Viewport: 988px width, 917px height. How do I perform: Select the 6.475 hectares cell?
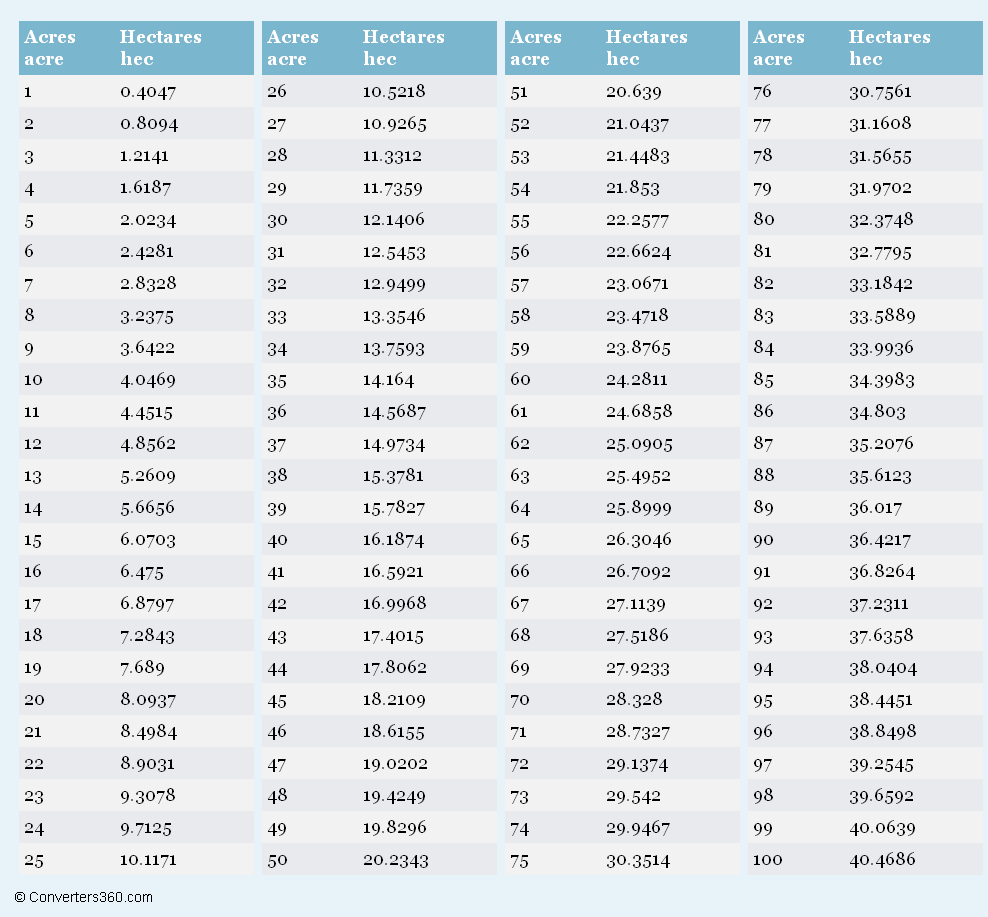(142, 572)
